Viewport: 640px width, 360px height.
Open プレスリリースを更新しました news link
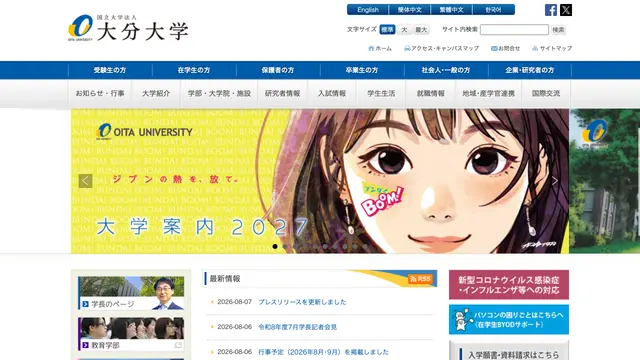[302, 302]
